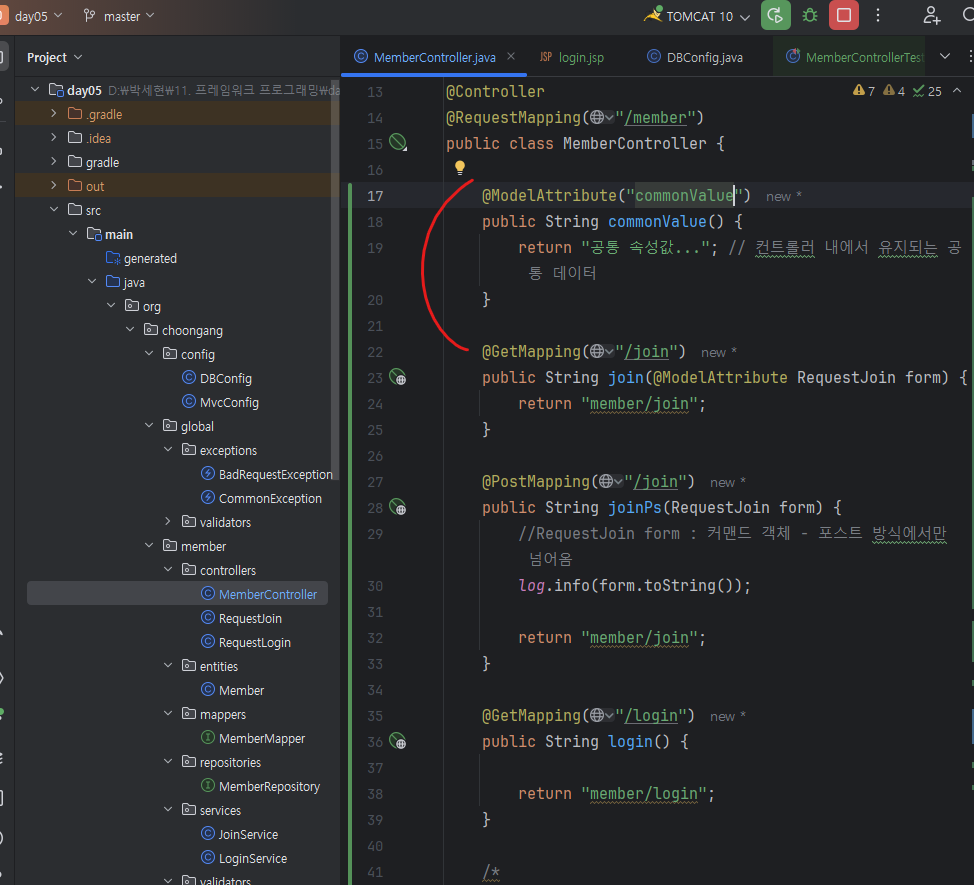The width and height of the screenshot is (974, 885).
Task: Click the joinPs method name
Action: pyautogui.click(x=634, y=507)
